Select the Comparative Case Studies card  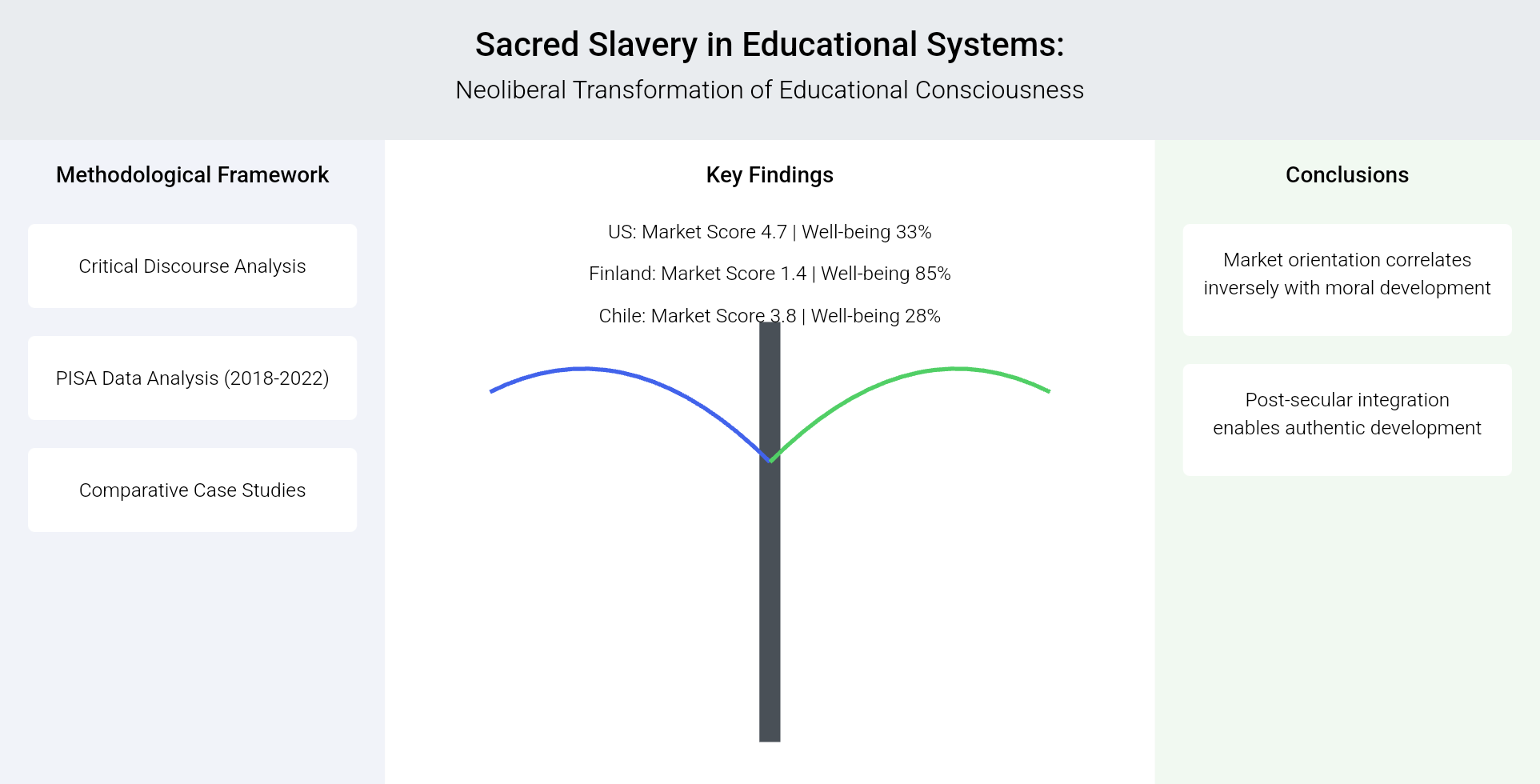[192, 490]
